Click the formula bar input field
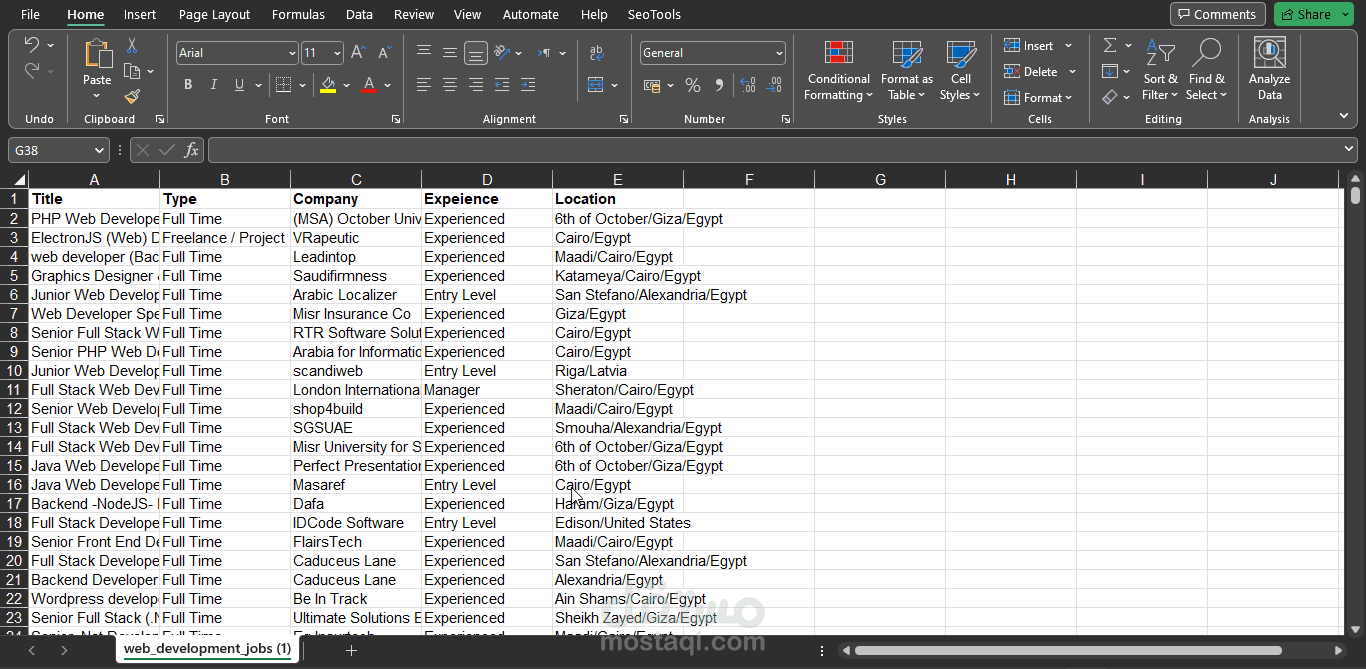This screenshot has width=1366, height=669. (x=774, y=150)
